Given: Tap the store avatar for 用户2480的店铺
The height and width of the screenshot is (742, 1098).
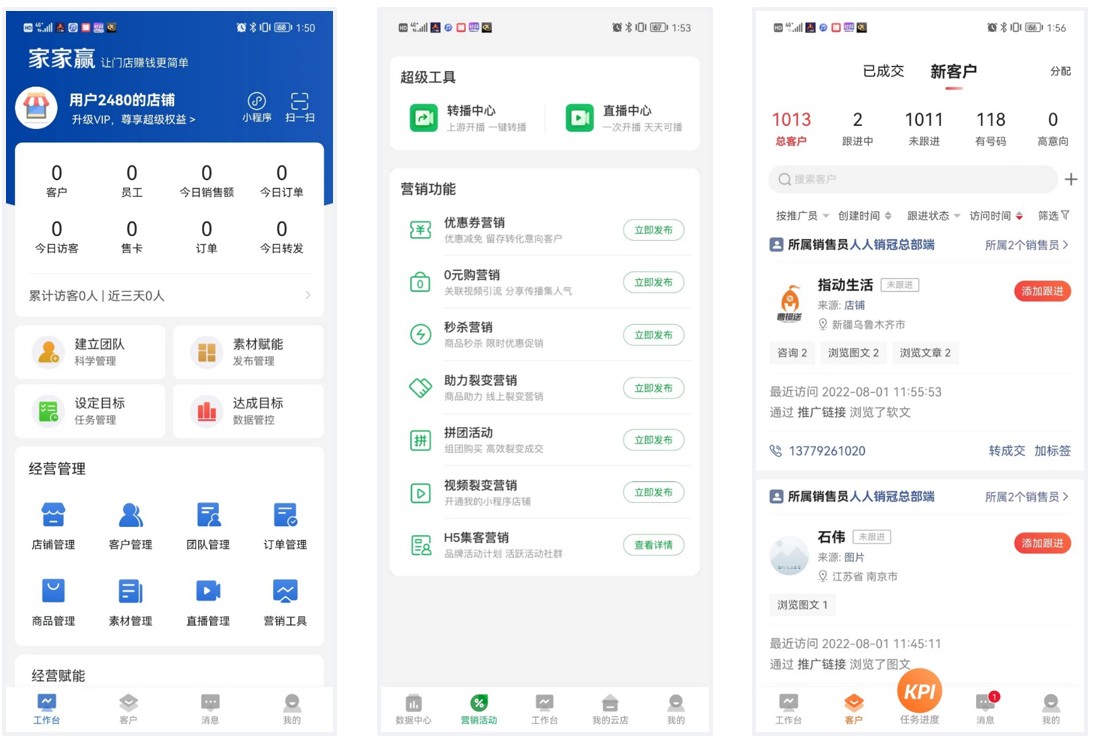Looking at the screenshot, I should pos(36,108).
